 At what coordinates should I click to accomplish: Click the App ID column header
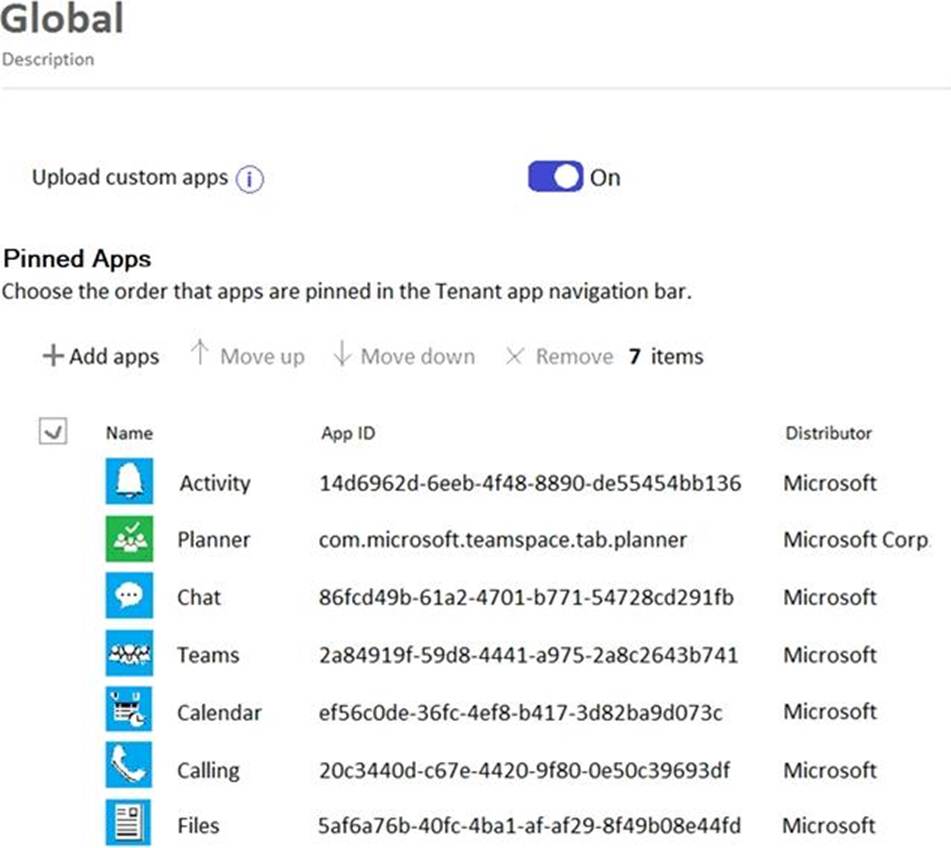tap(347, 433)
